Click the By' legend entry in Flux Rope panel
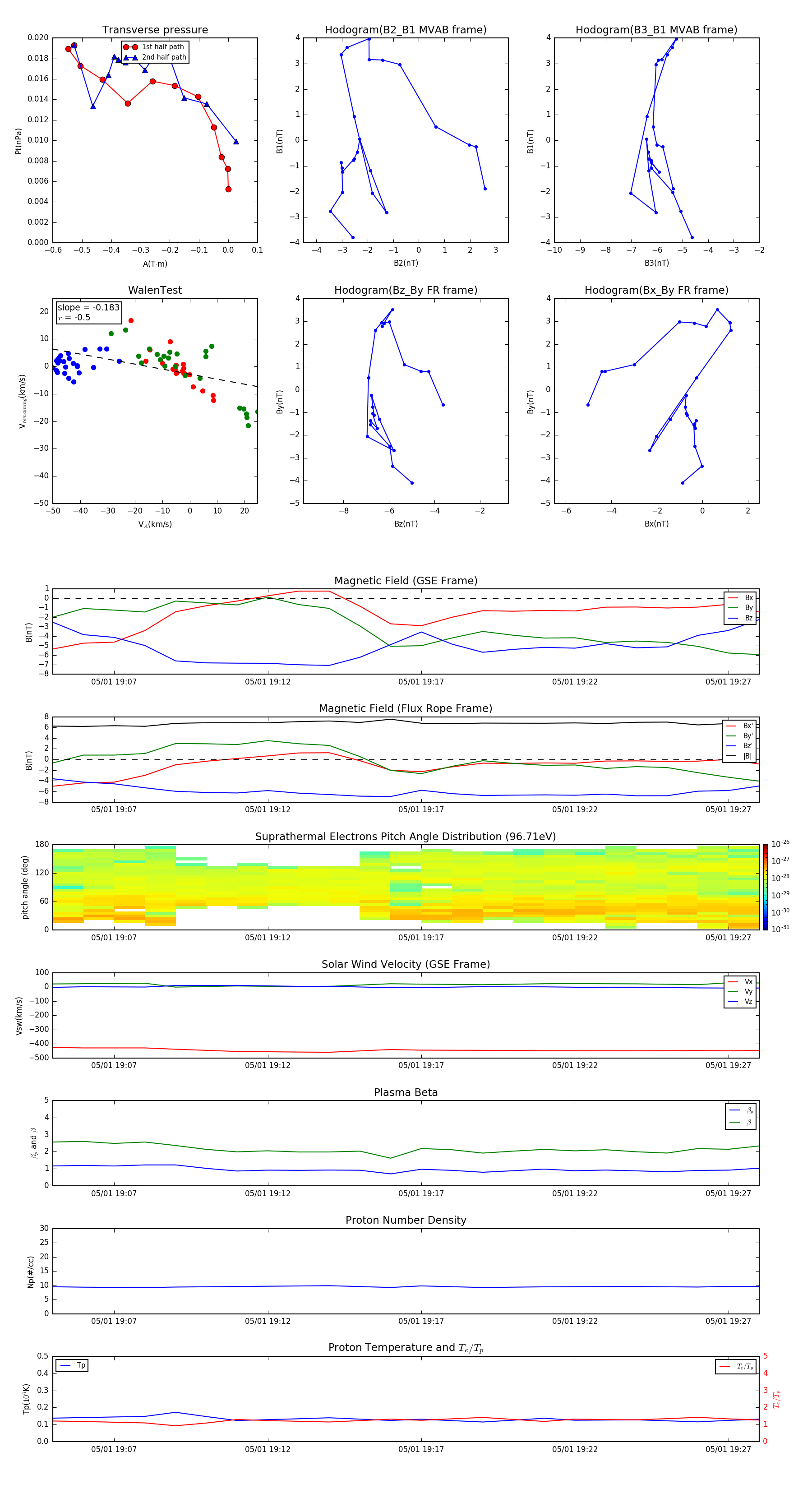This screenshot has height=1489, width=812. (740, 736)
